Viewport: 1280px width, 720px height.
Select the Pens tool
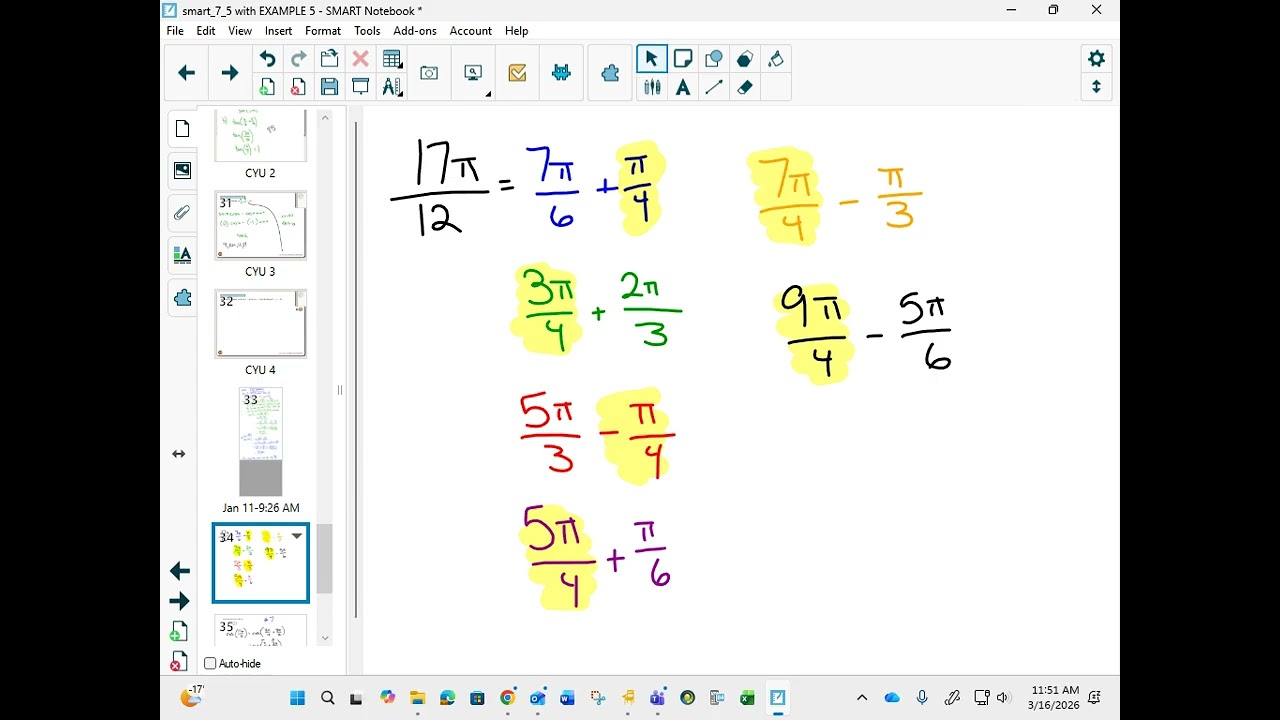(x=652, y=87)
